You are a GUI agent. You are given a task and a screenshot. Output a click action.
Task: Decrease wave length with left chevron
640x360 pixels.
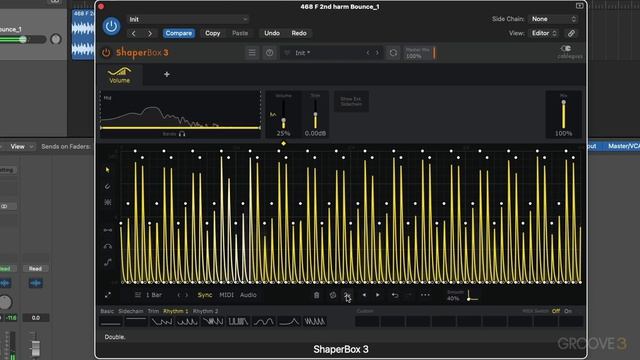(x=178, y=295)
